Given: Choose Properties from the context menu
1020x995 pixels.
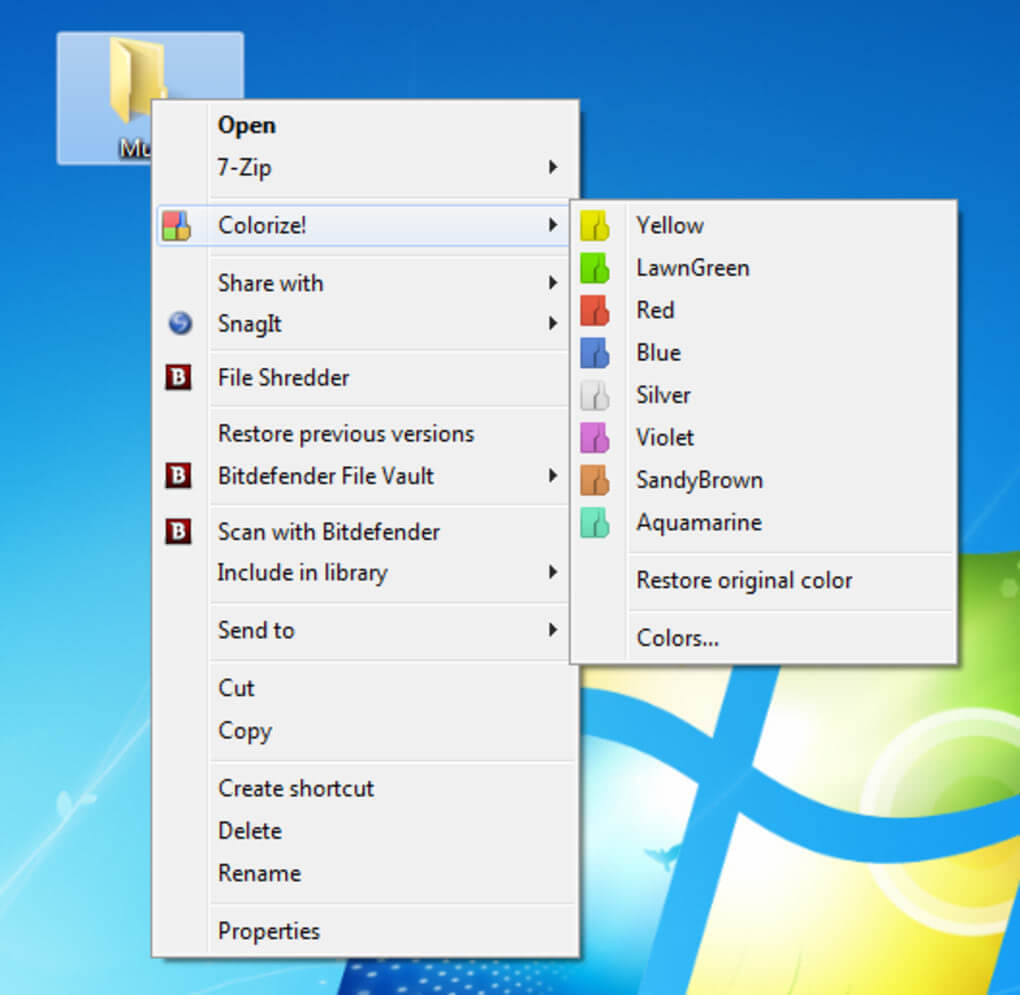Looking at the screenshot, I should click(x=269, y=931).
